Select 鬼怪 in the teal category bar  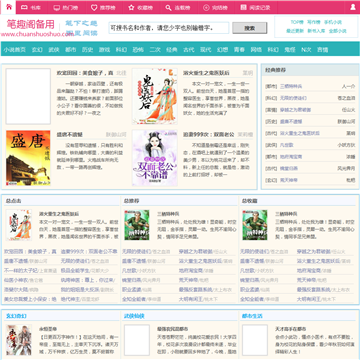tap(290, 50)
